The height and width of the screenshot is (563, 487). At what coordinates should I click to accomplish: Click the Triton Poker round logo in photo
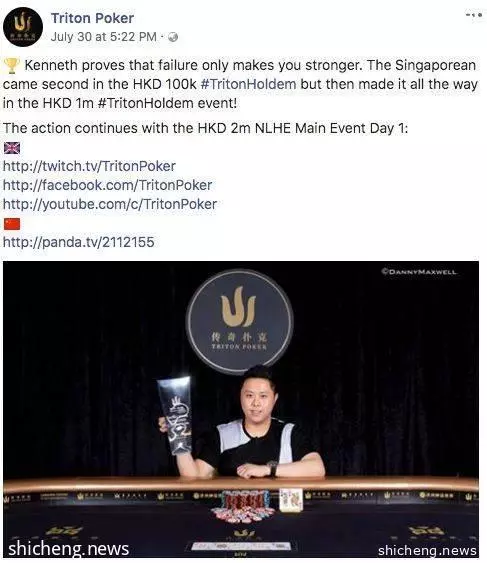239,321
